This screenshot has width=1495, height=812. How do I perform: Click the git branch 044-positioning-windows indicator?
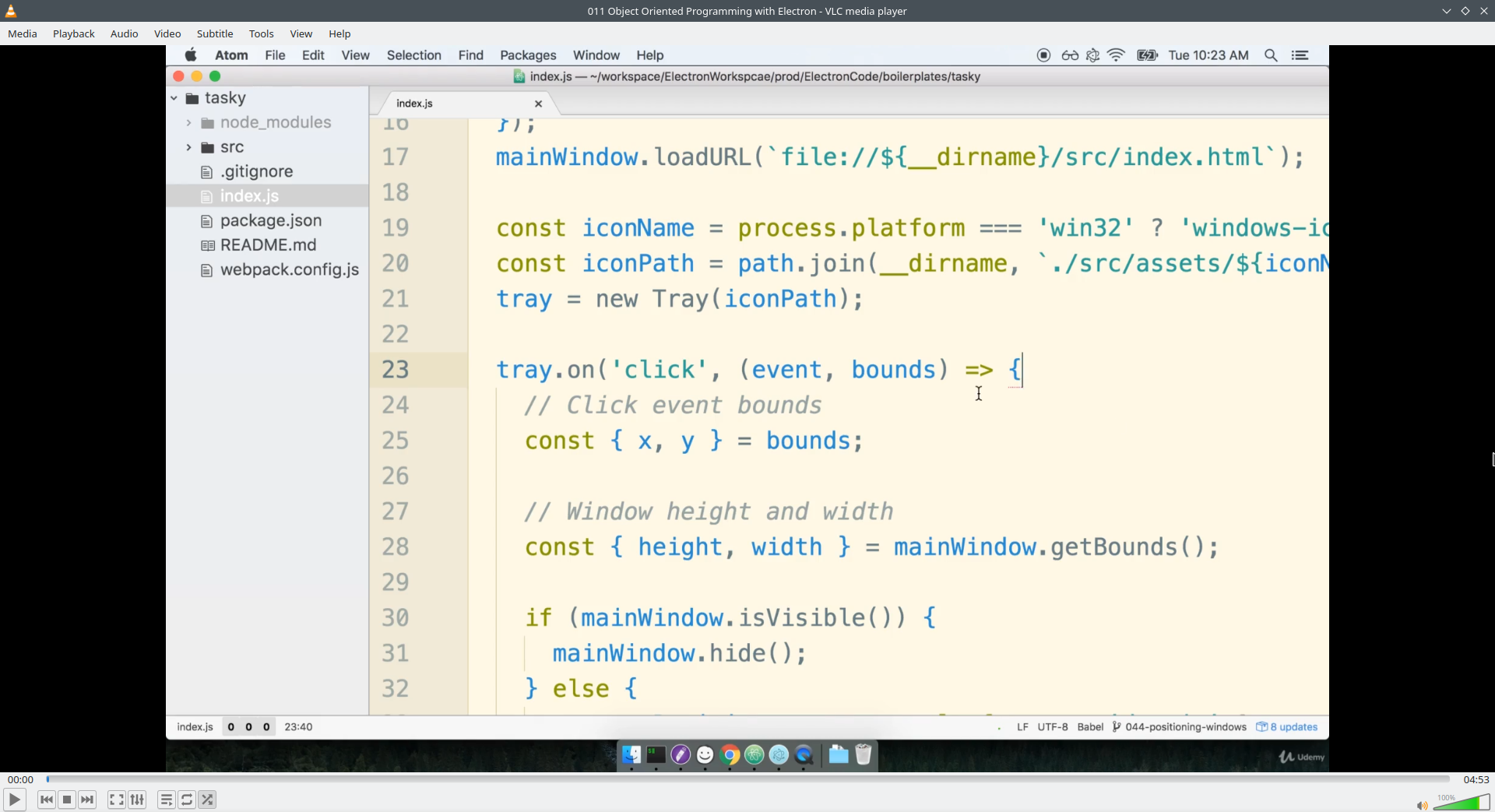point(1180,727)
